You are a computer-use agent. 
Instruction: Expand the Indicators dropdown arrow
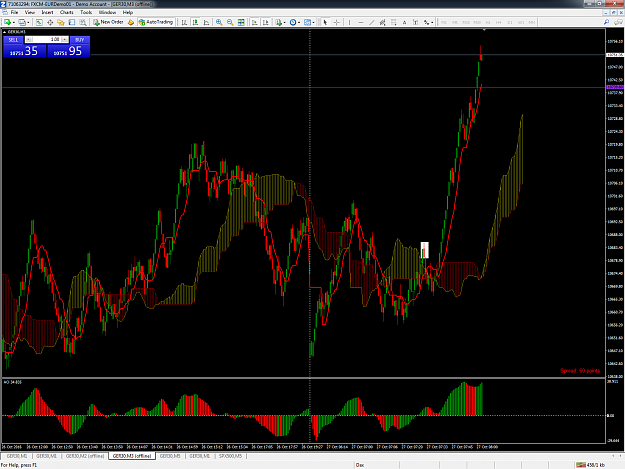pos(284,23)
